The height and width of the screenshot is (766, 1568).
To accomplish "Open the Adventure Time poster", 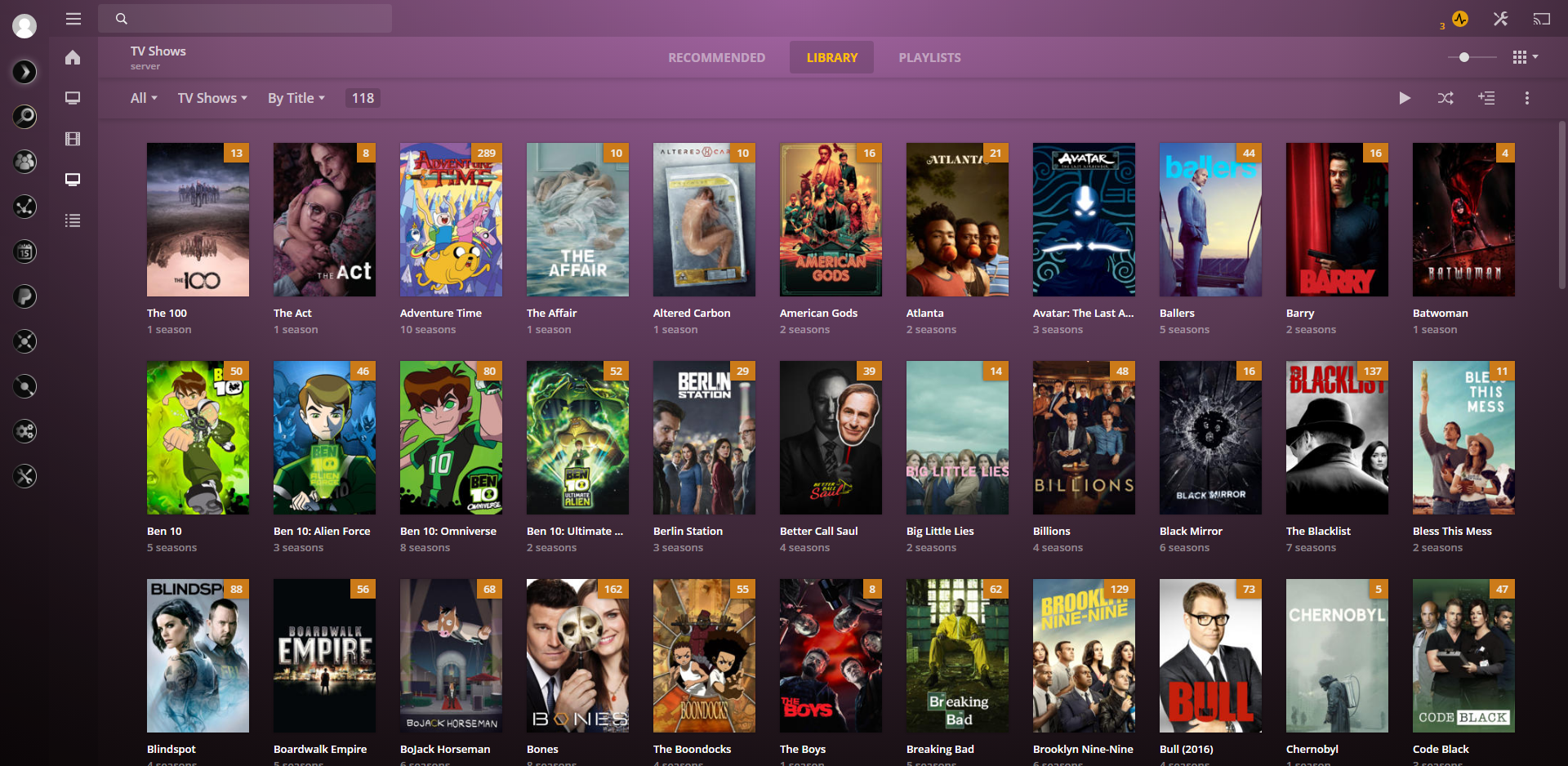I will click(x=451, y=220).
